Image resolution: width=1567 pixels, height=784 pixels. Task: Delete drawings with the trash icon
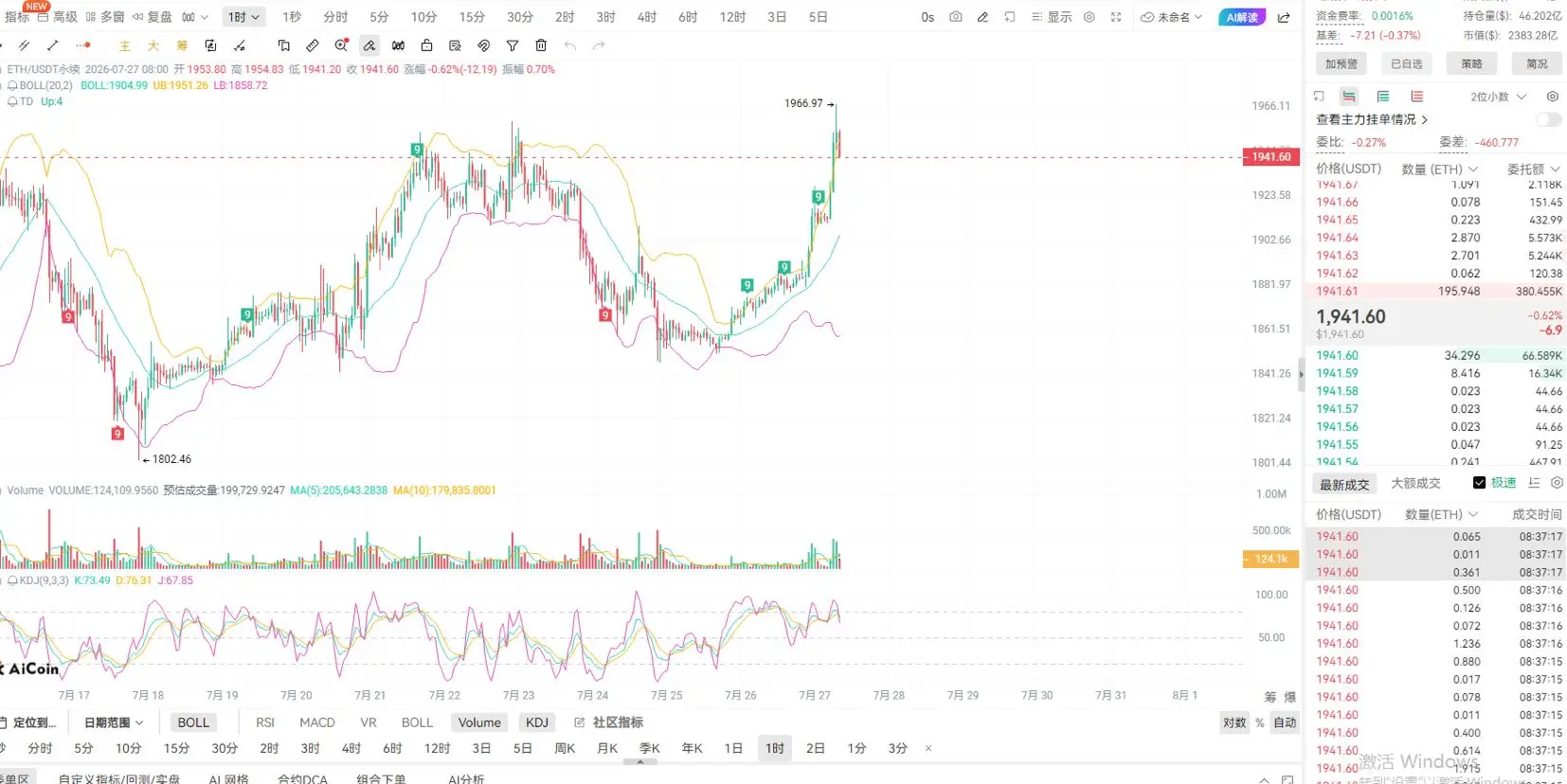pos(541,45)
